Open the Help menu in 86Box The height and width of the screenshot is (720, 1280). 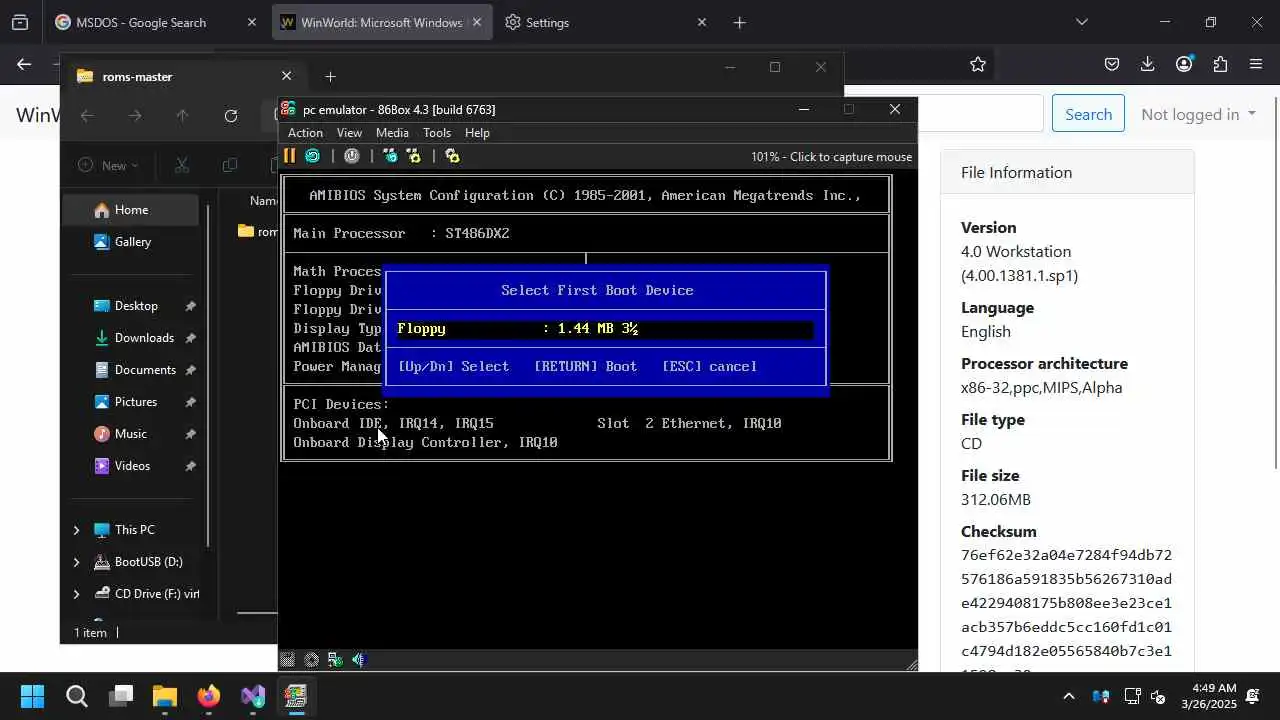click(x=477, y=133)
